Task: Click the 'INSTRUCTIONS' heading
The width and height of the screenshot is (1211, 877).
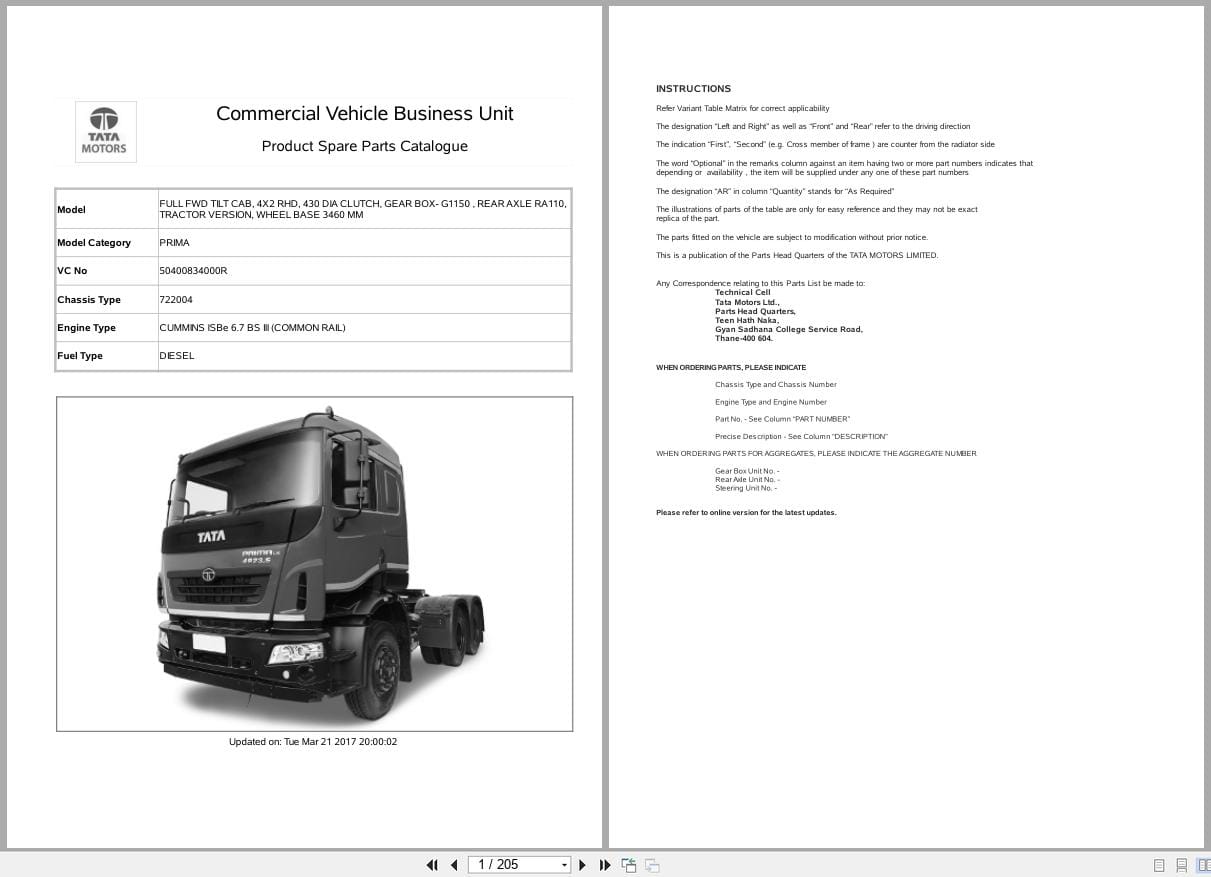Action: 693,89
